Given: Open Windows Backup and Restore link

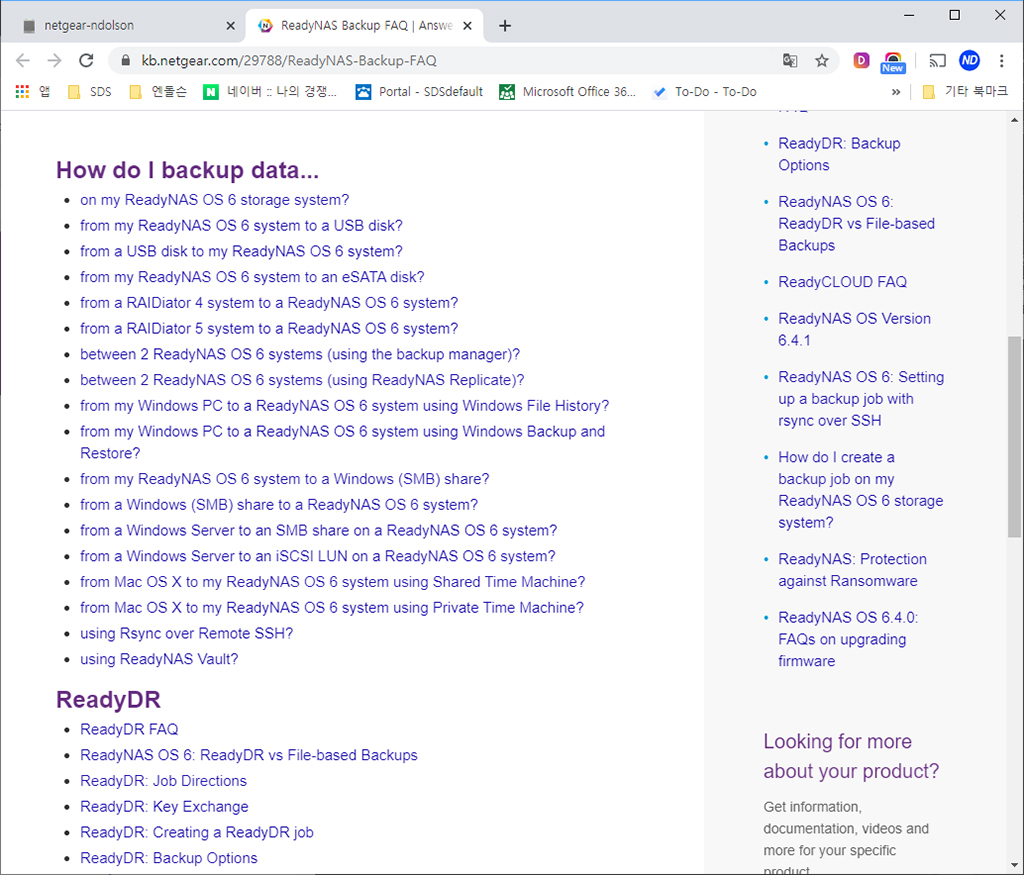Looking at the screenshot, I should pos(342,442).
